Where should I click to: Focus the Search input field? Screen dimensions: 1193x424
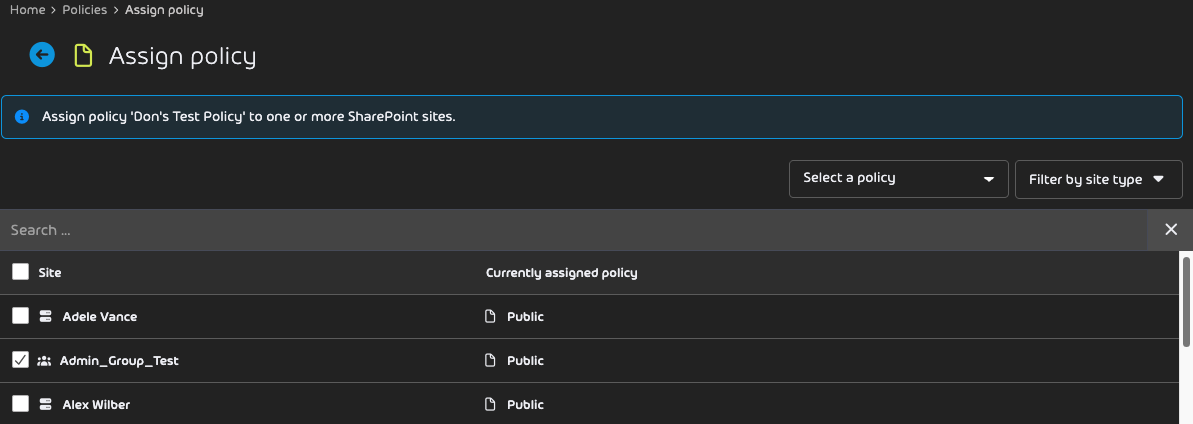574,230
